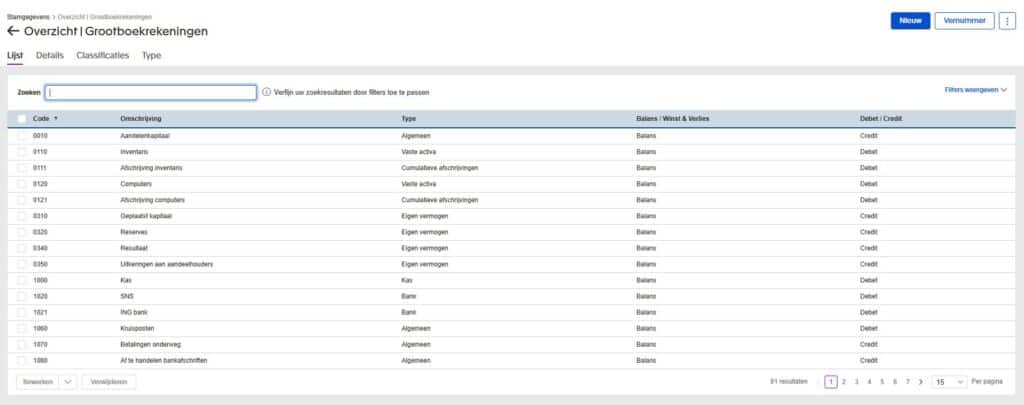Go to the next results page arrow
Screen dimensions: 1024x405
(x=920, y=382)
